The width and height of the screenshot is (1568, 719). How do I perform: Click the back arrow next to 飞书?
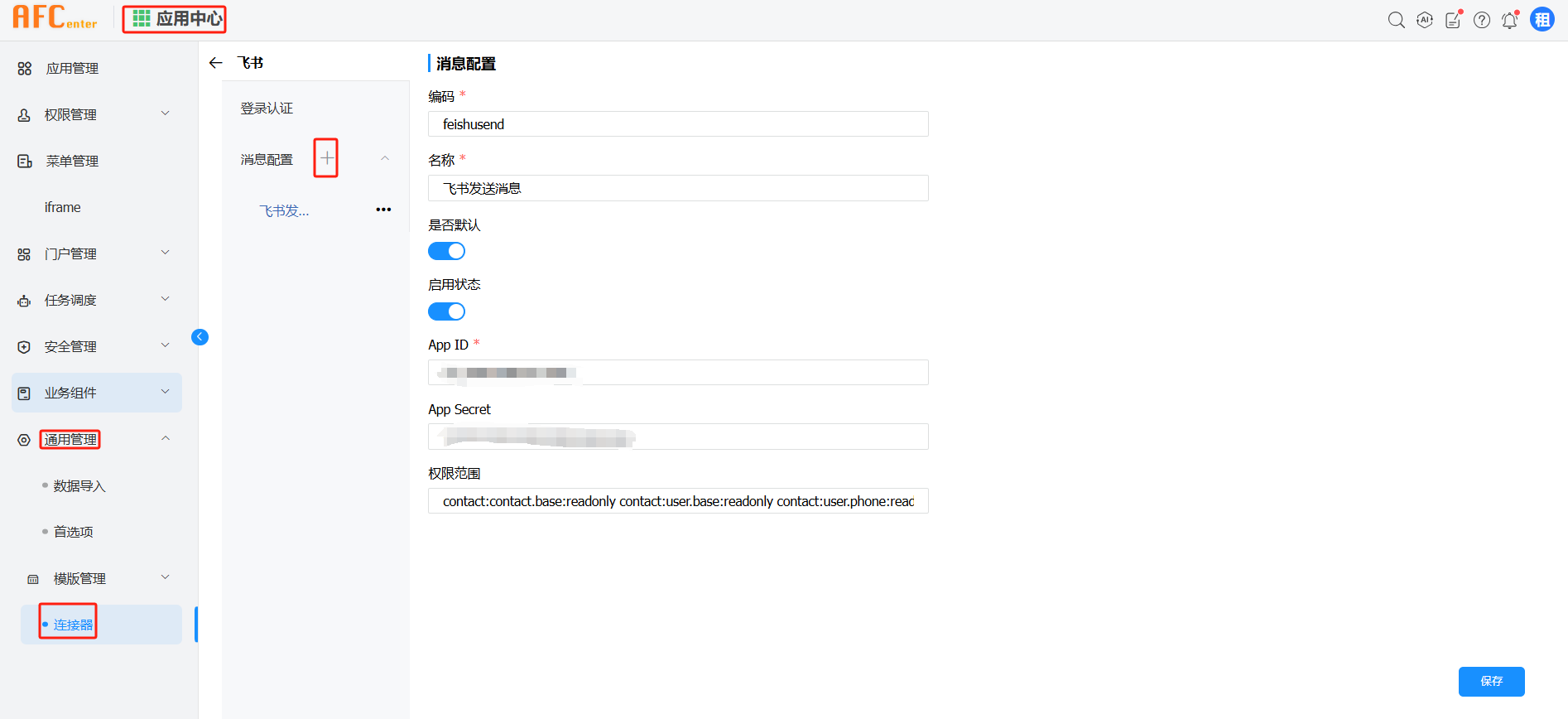(216, 63)
